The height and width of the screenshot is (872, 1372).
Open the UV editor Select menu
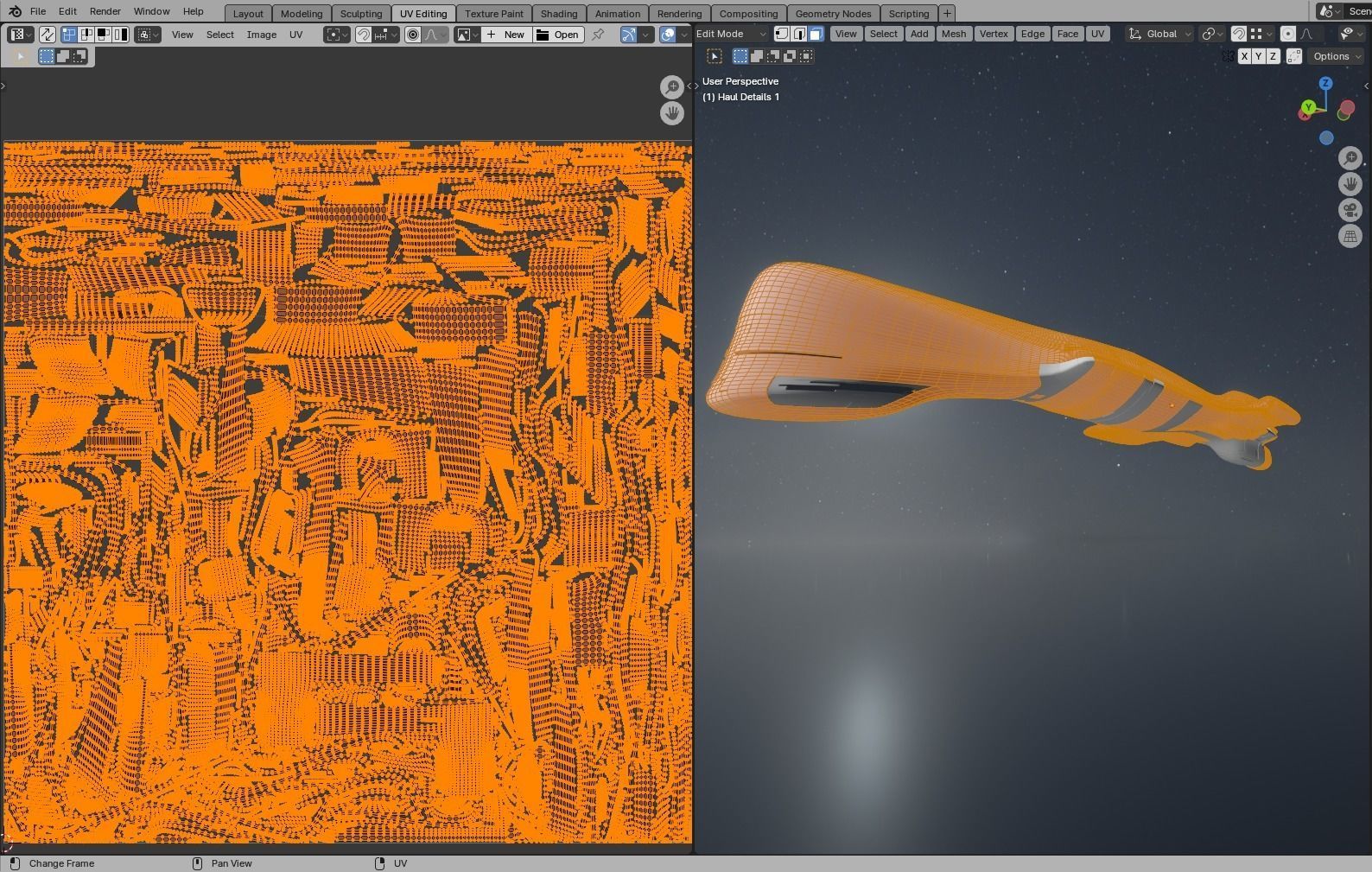click(x=220, y=35)
